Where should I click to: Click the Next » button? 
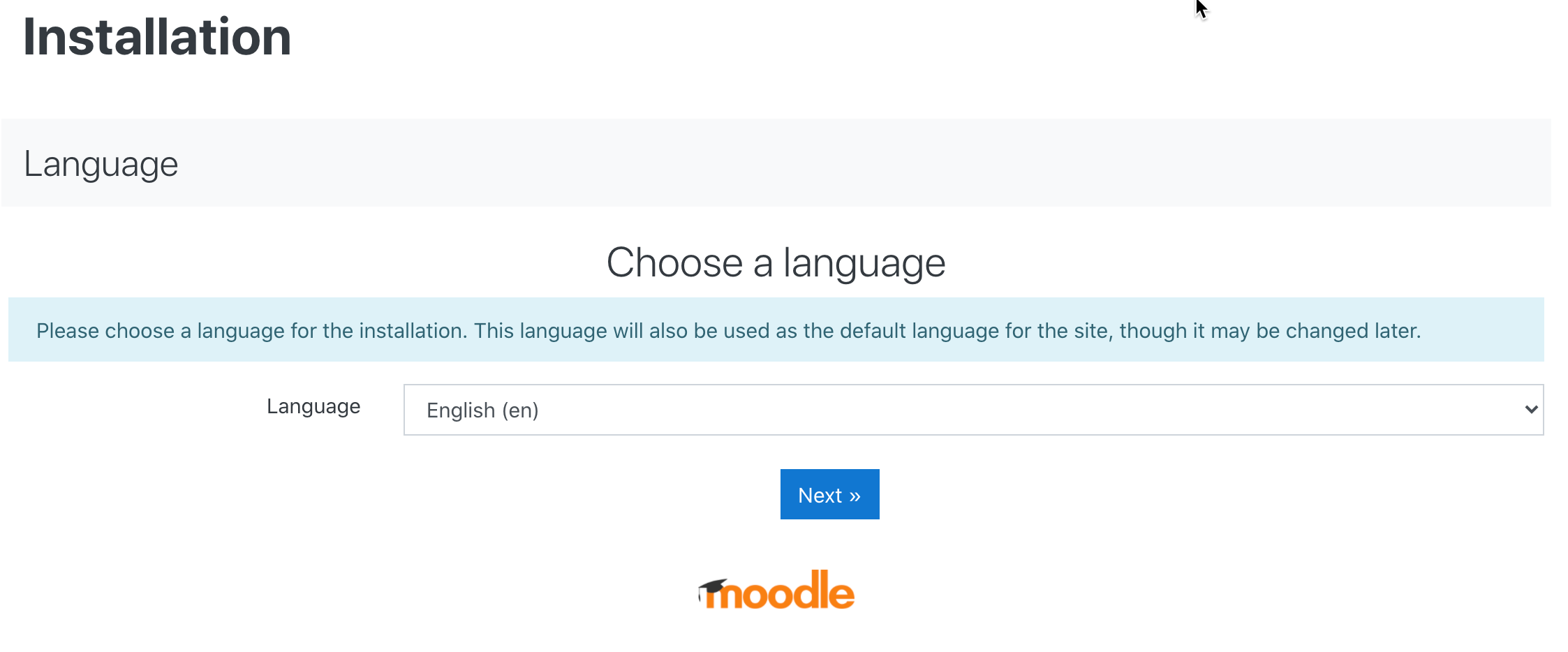(829, 494)
